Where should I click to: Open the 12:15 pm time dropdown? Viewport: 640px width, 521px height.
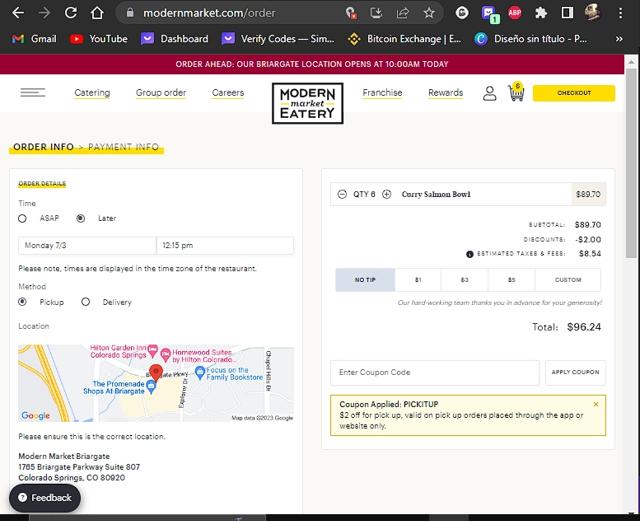pos(225,245)
